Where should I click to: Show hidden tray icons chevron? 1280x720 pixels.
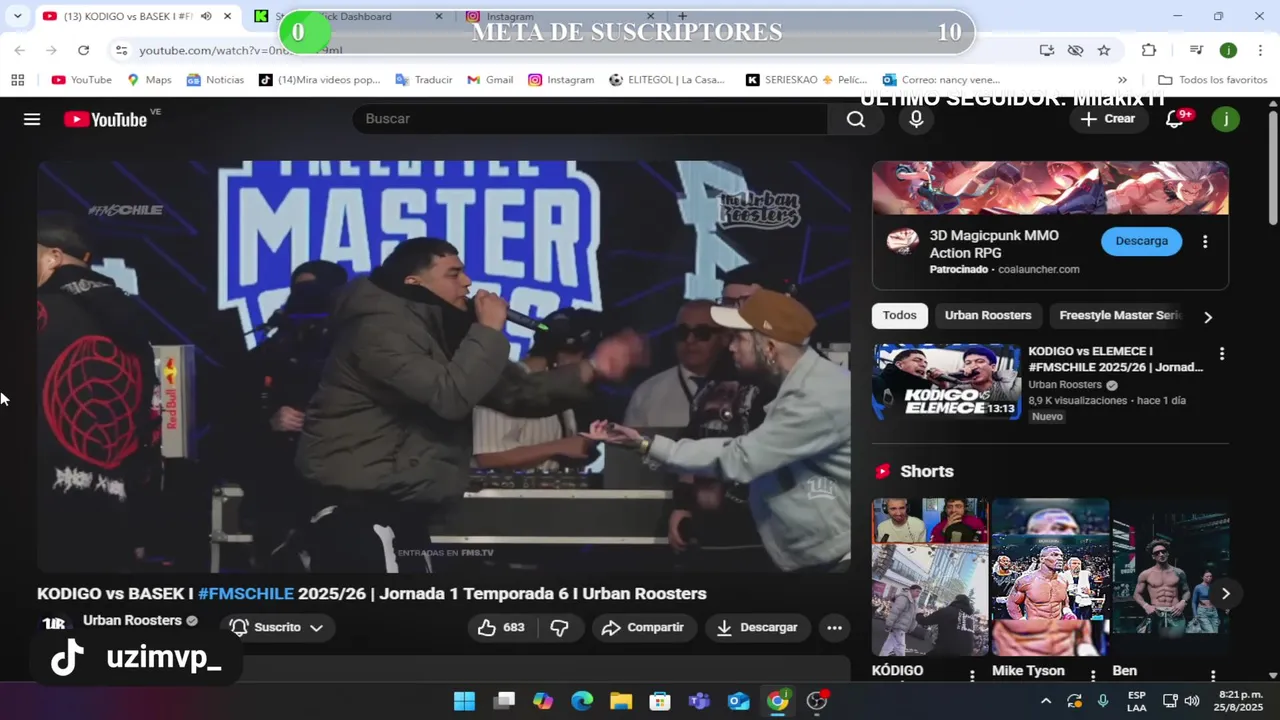(x=1046, y=701)
